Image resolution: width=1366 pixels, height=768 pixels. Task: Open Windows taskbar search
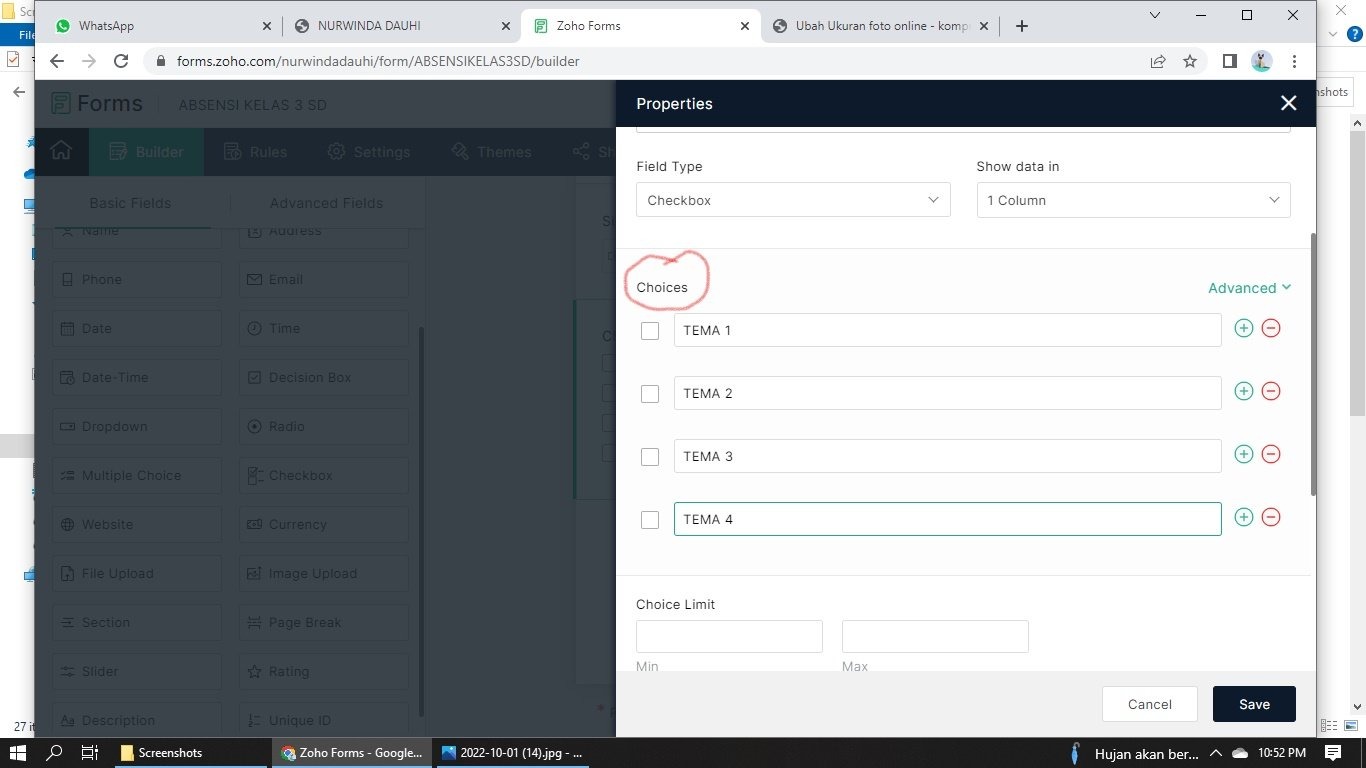tap(54, 752)
